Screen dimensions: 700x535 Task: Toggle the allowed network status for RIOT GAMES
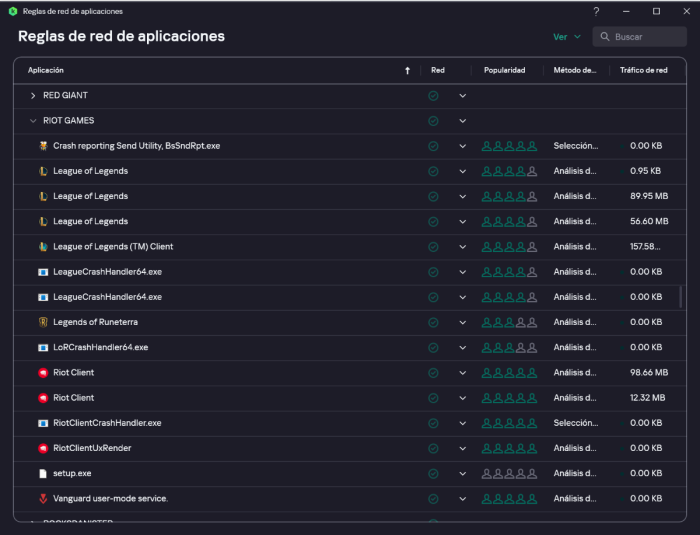pos(433,121)
